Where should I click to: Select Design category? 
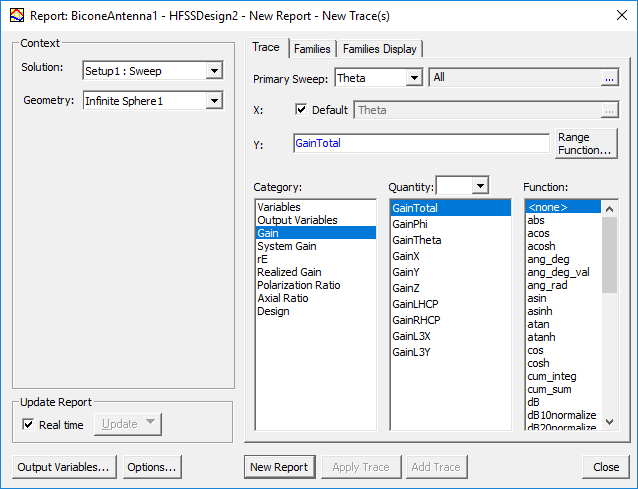[x=316, y=311]
